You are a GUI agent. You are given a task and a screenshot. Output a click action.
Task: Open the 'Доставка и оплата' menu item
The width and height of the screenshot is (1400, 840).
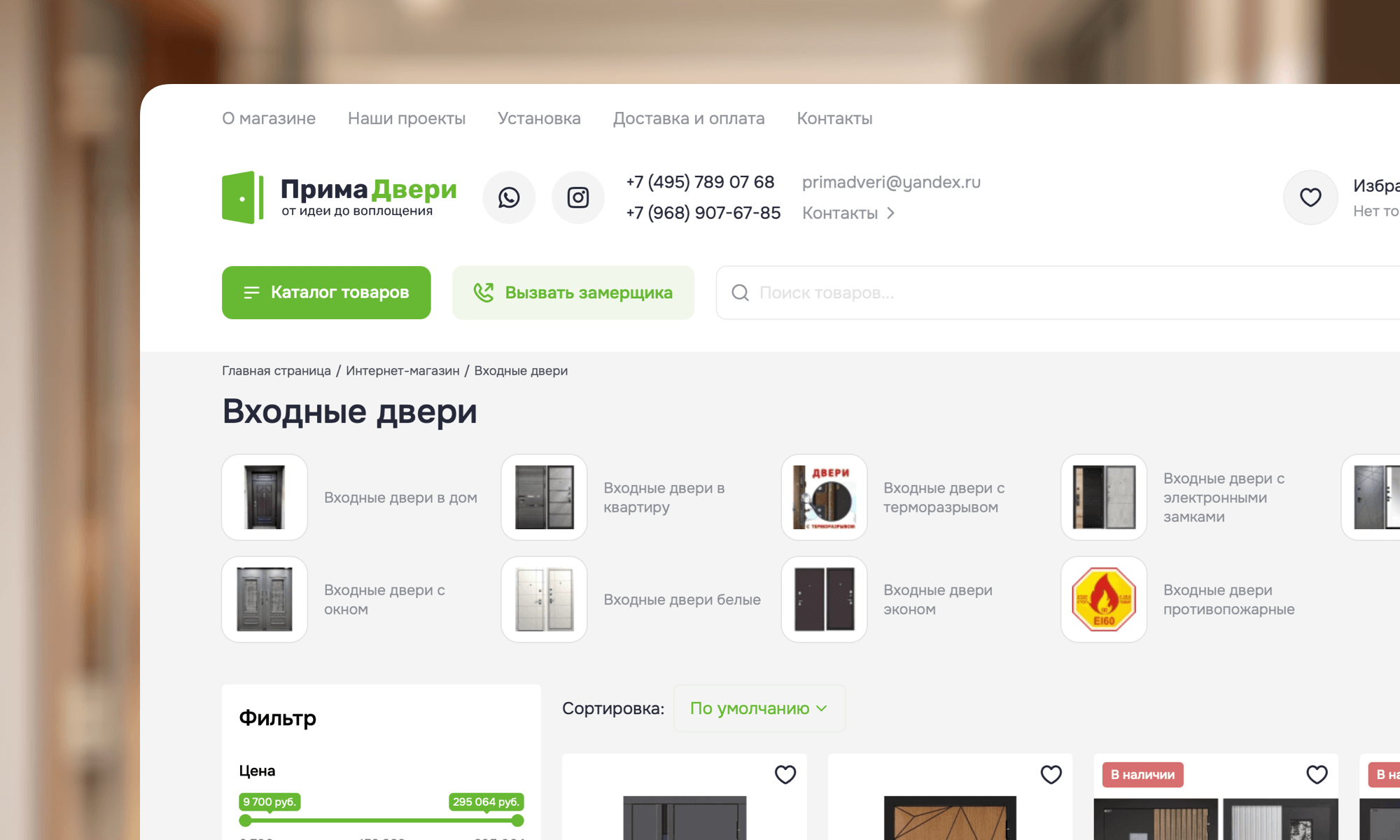(x=688, y=118)
